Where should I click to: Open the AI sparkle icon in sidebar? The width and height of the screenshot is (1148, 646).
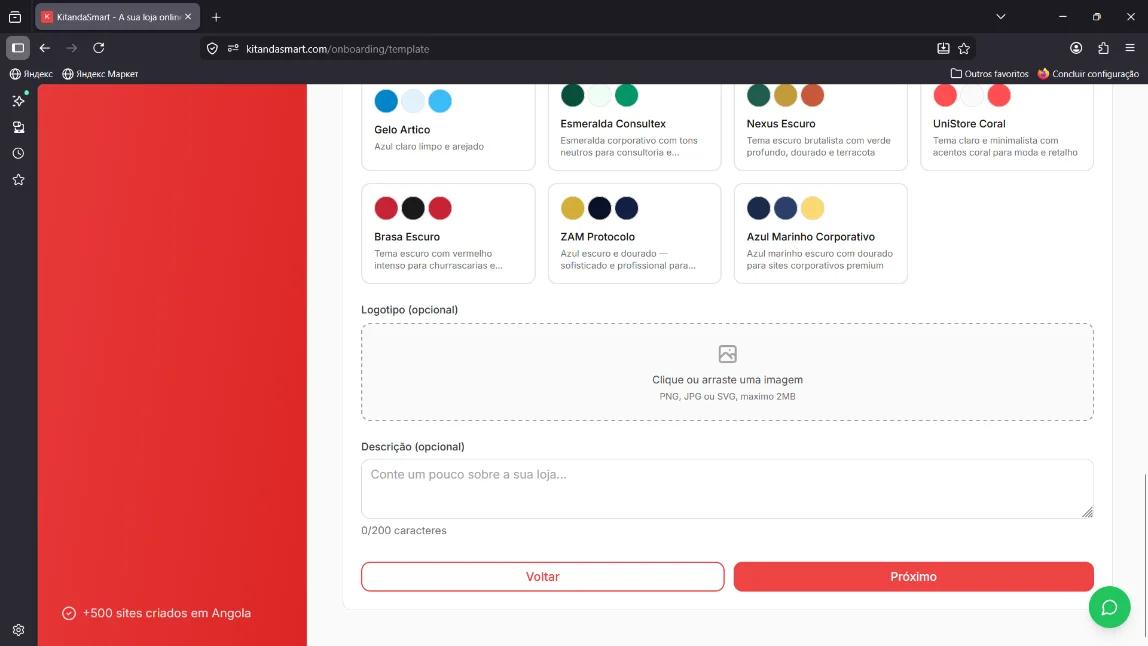18,101
